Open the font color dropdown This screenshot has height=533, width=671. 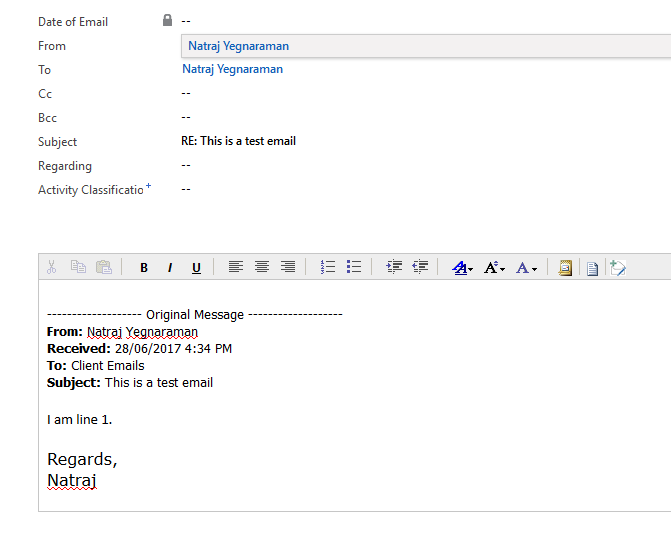point(526,268)
